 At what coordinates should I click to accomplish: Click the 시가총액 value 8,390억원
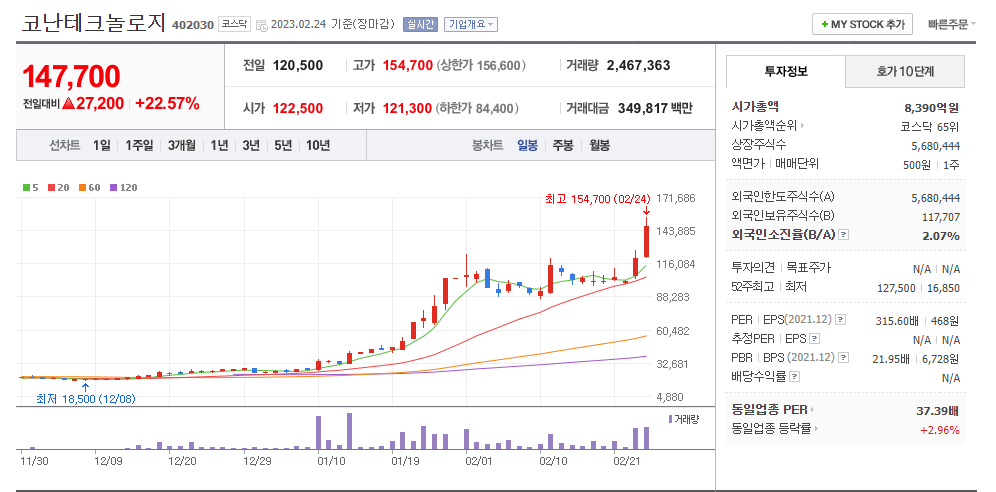(932, 107)
